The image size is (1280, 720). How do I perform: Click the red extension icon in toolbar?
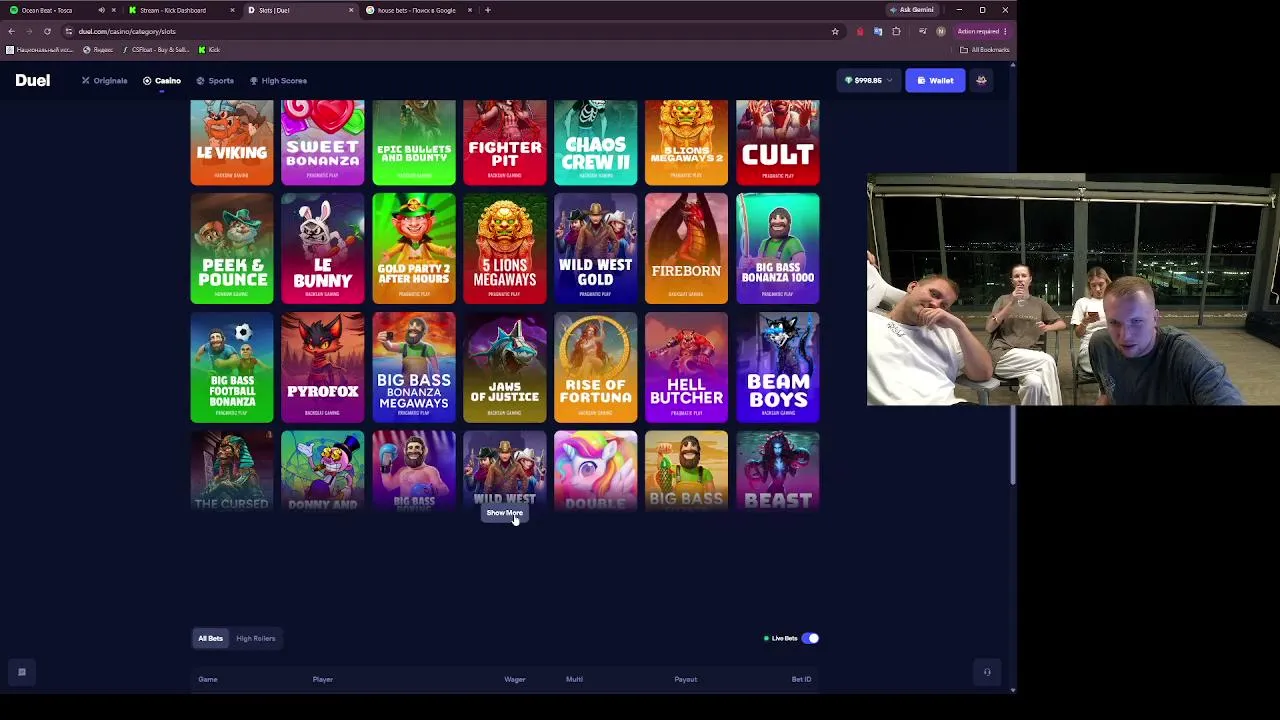tap(860, 31)
